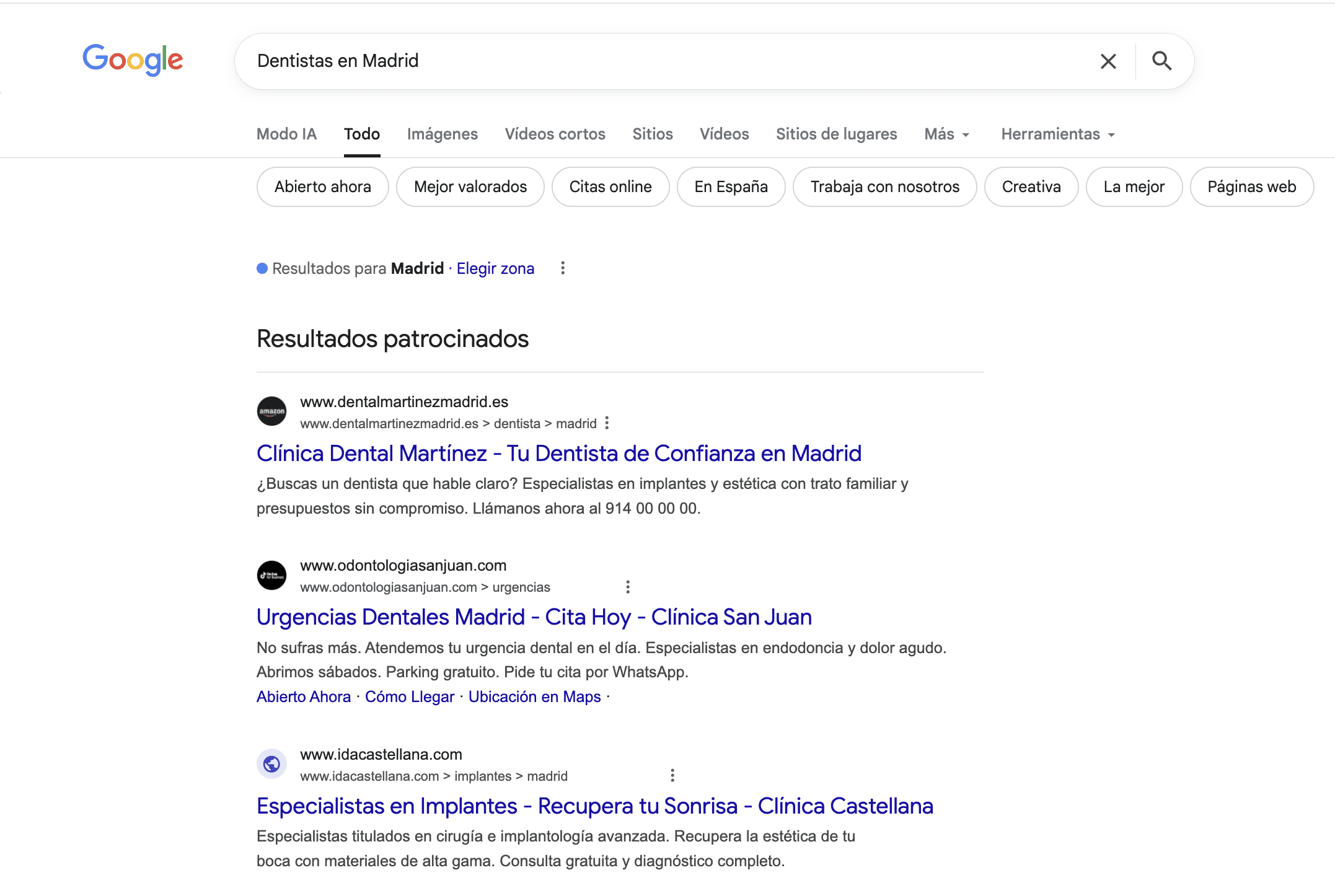Click the Google logo
The height and width of the screenshot is (896, 1335).
click(133, 60)
